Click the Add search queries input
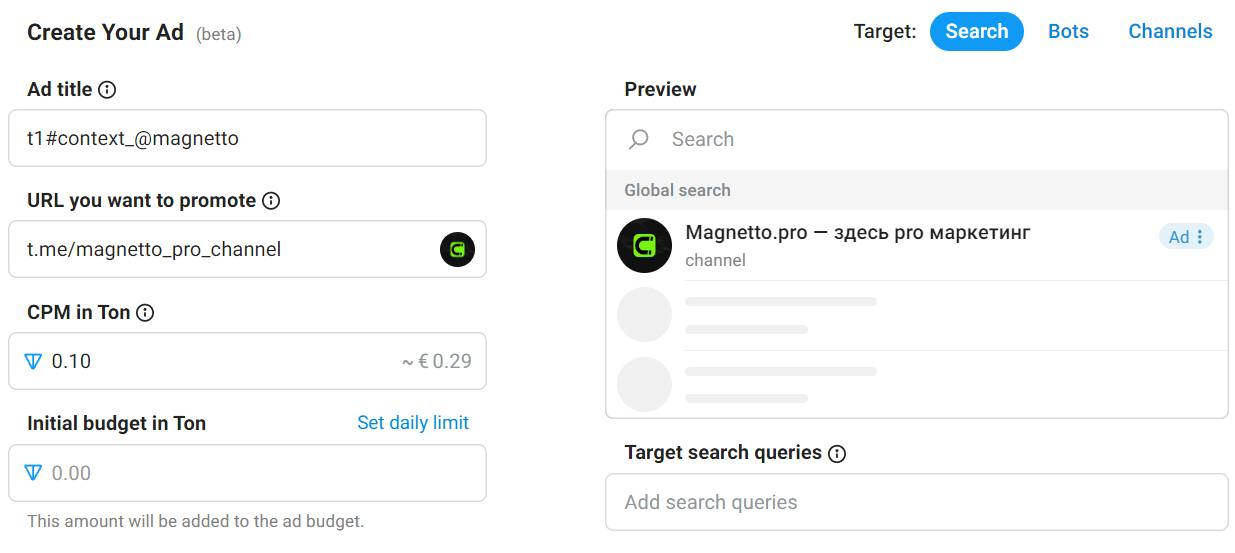This screenshot has height=553, width=1235. click(916, 502)
